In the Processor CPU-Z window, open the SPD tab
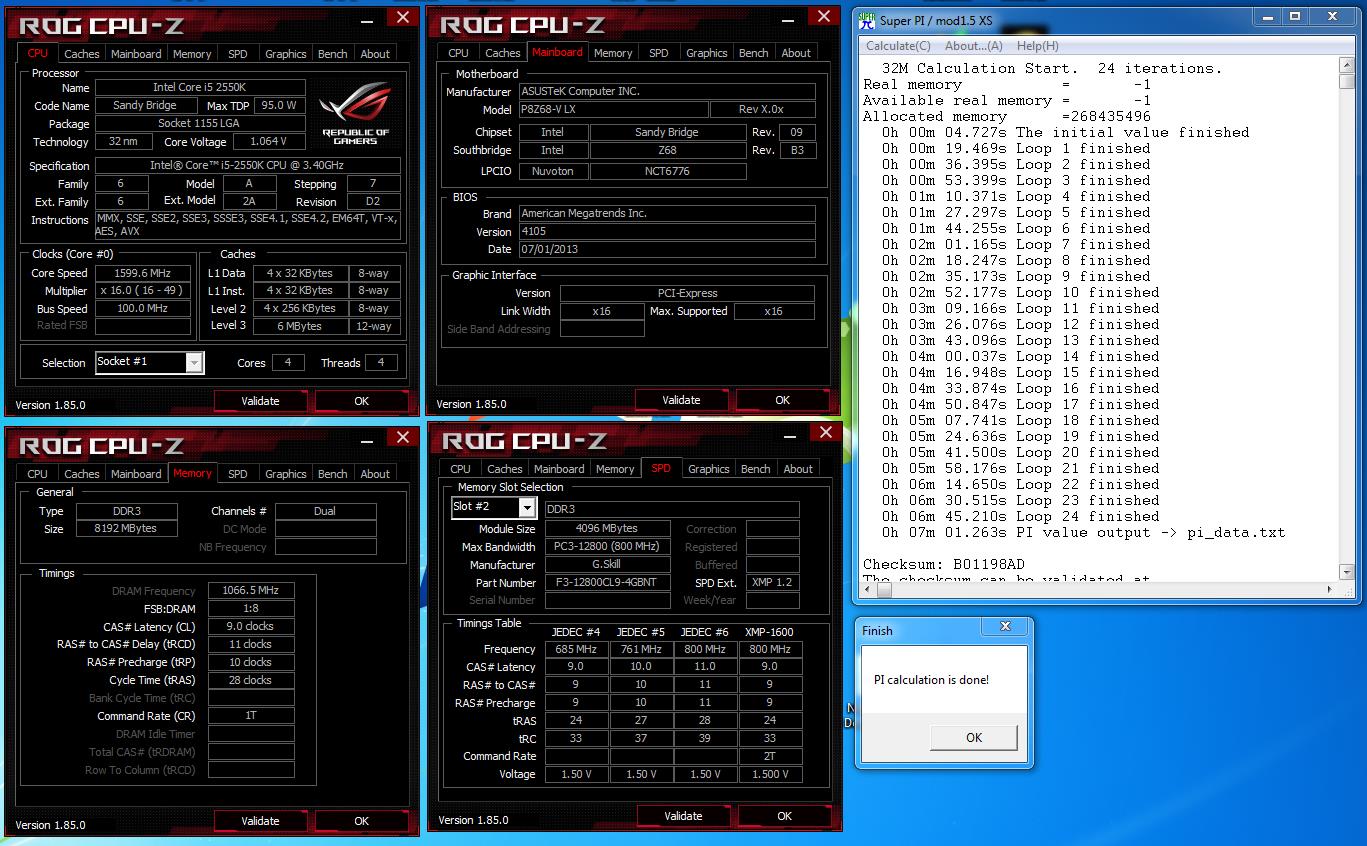 click(237, 54)
